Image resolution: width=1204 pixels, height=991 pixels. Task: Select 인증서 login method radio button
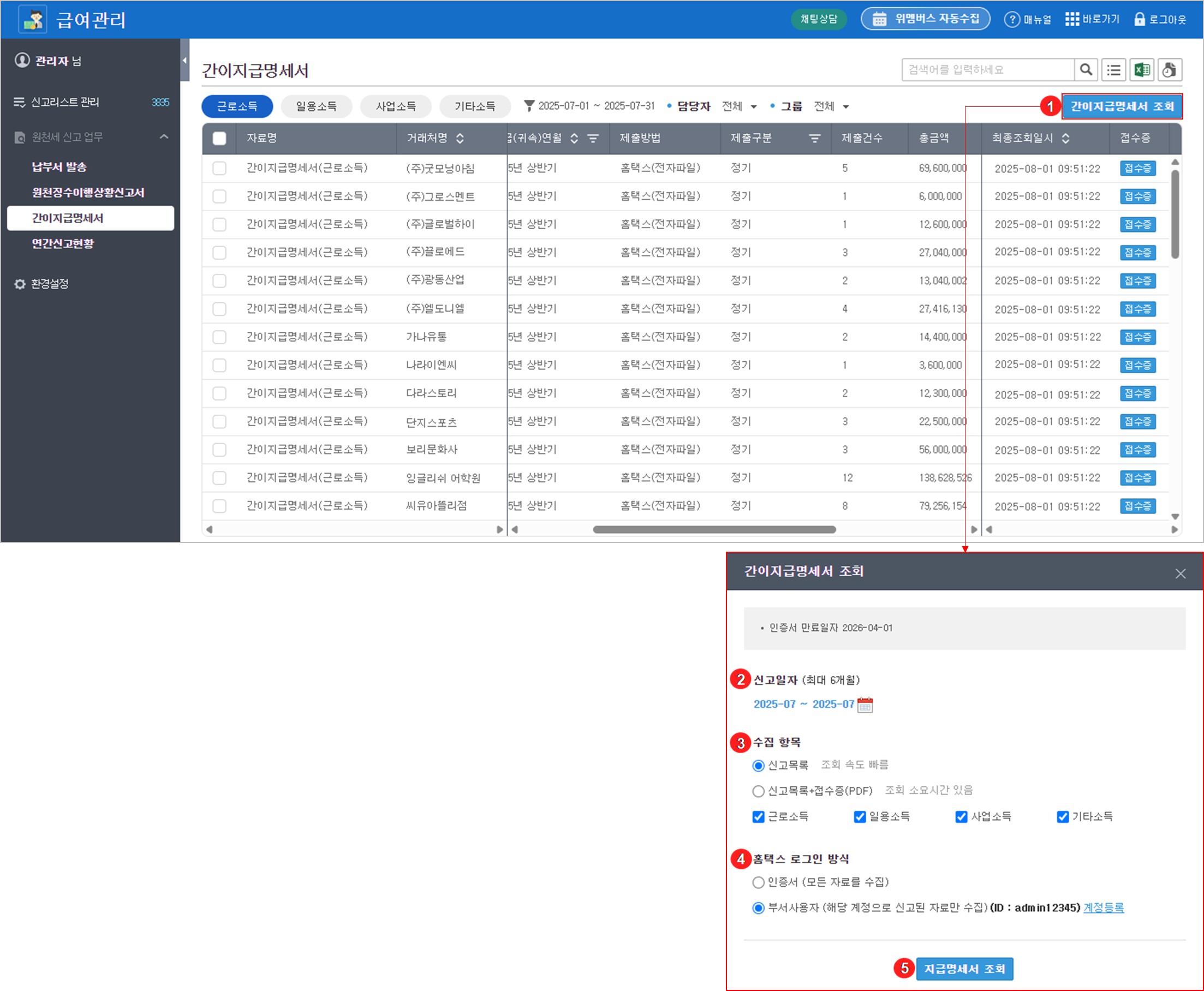point(758,882)
